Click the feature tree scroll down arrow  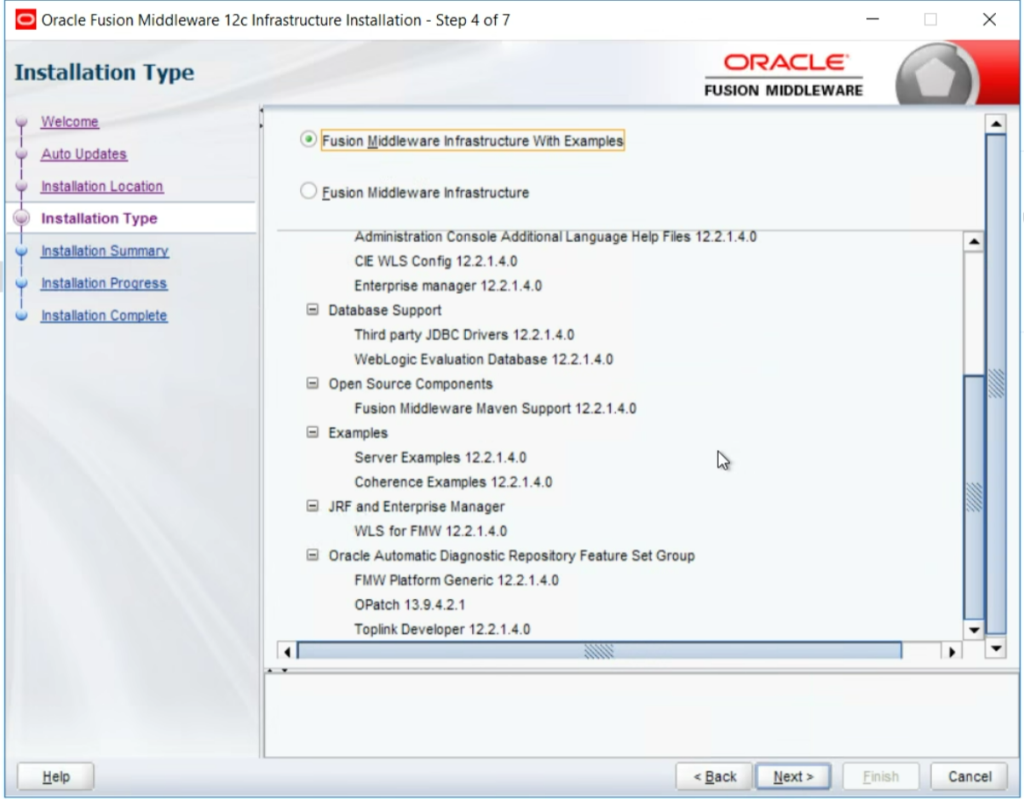coord(974,630)
